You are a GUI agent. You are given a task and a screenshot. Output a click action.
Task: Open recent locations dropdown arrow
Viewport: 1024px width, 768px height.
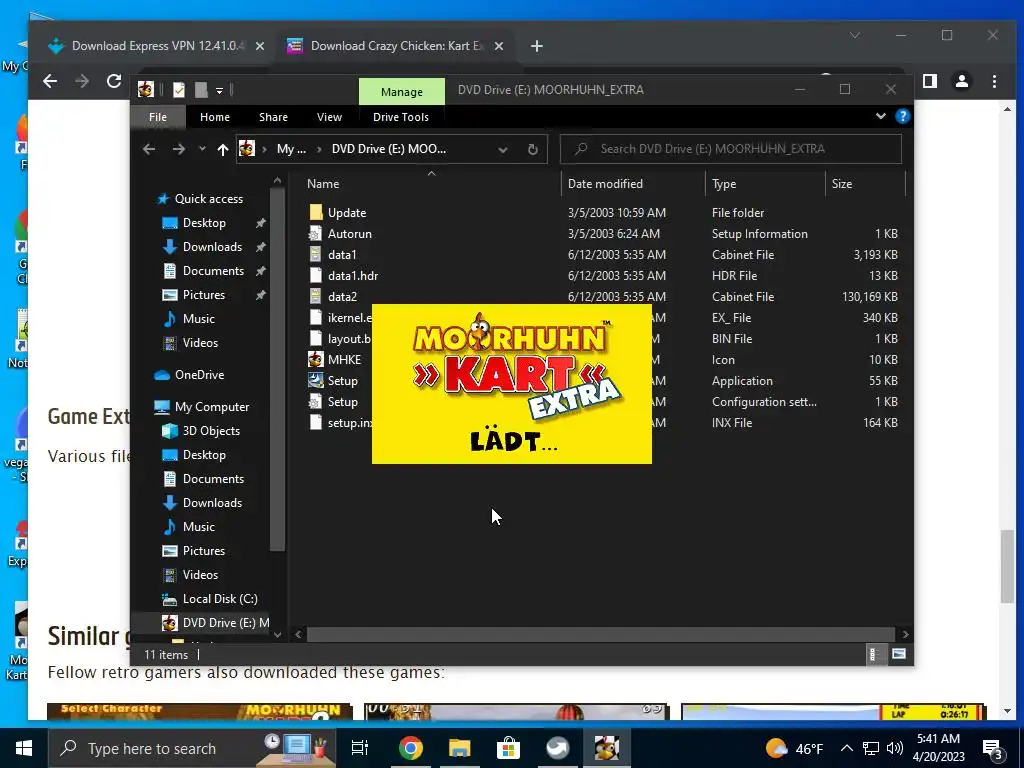(202, 149)
